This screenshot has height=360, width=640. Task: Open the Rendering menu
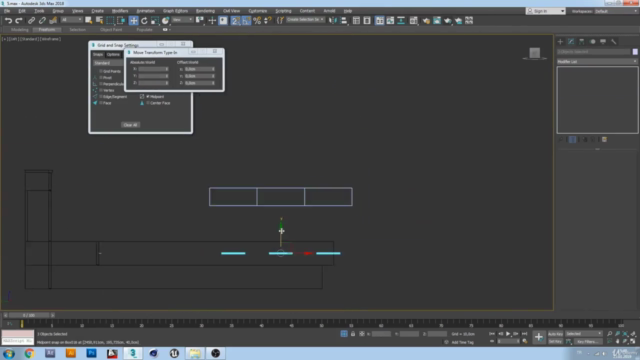[205, 11]
